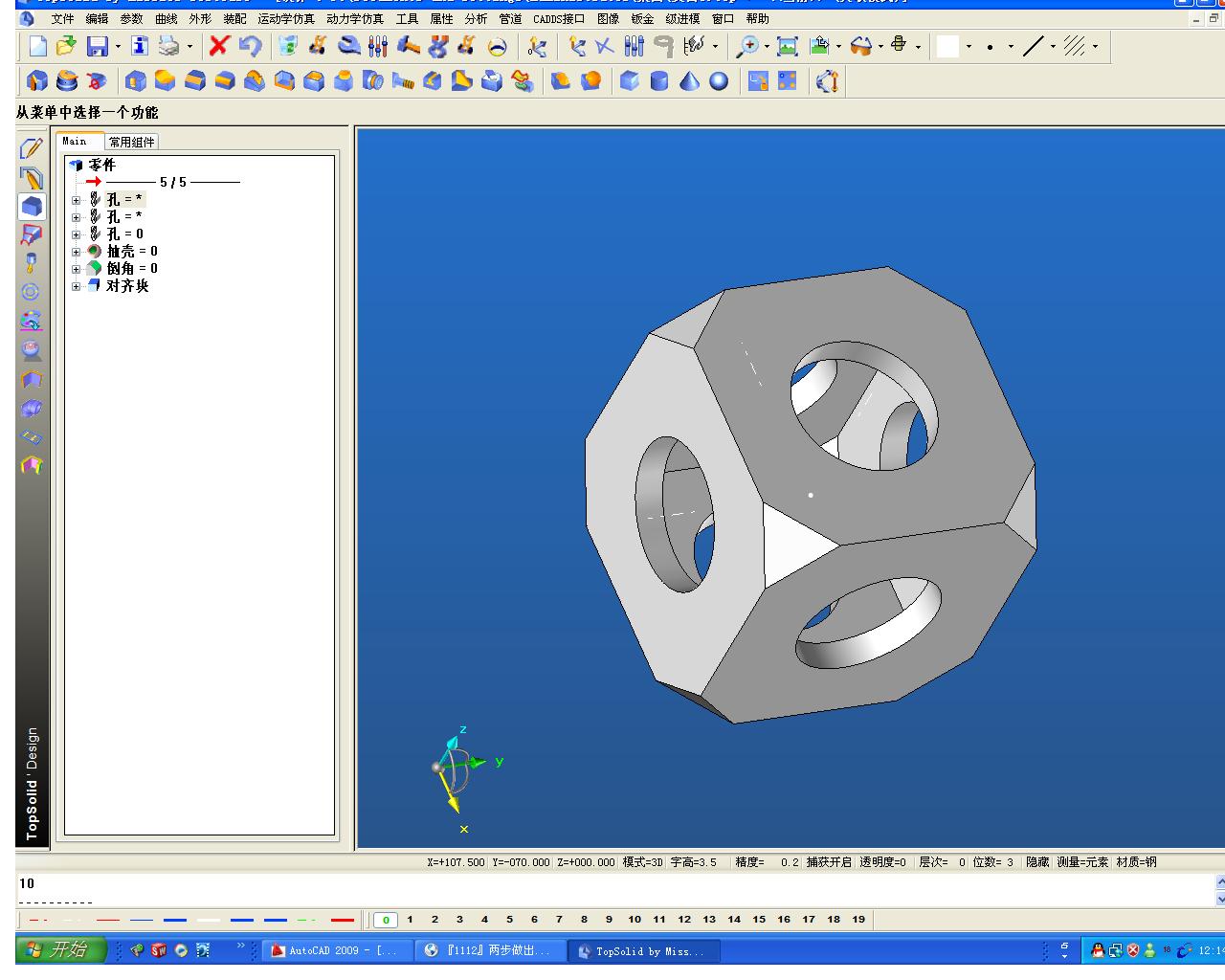Expand the 对齐块 tree node
Viewport: 1225px width, 980px height.
[x=77, y=286]
